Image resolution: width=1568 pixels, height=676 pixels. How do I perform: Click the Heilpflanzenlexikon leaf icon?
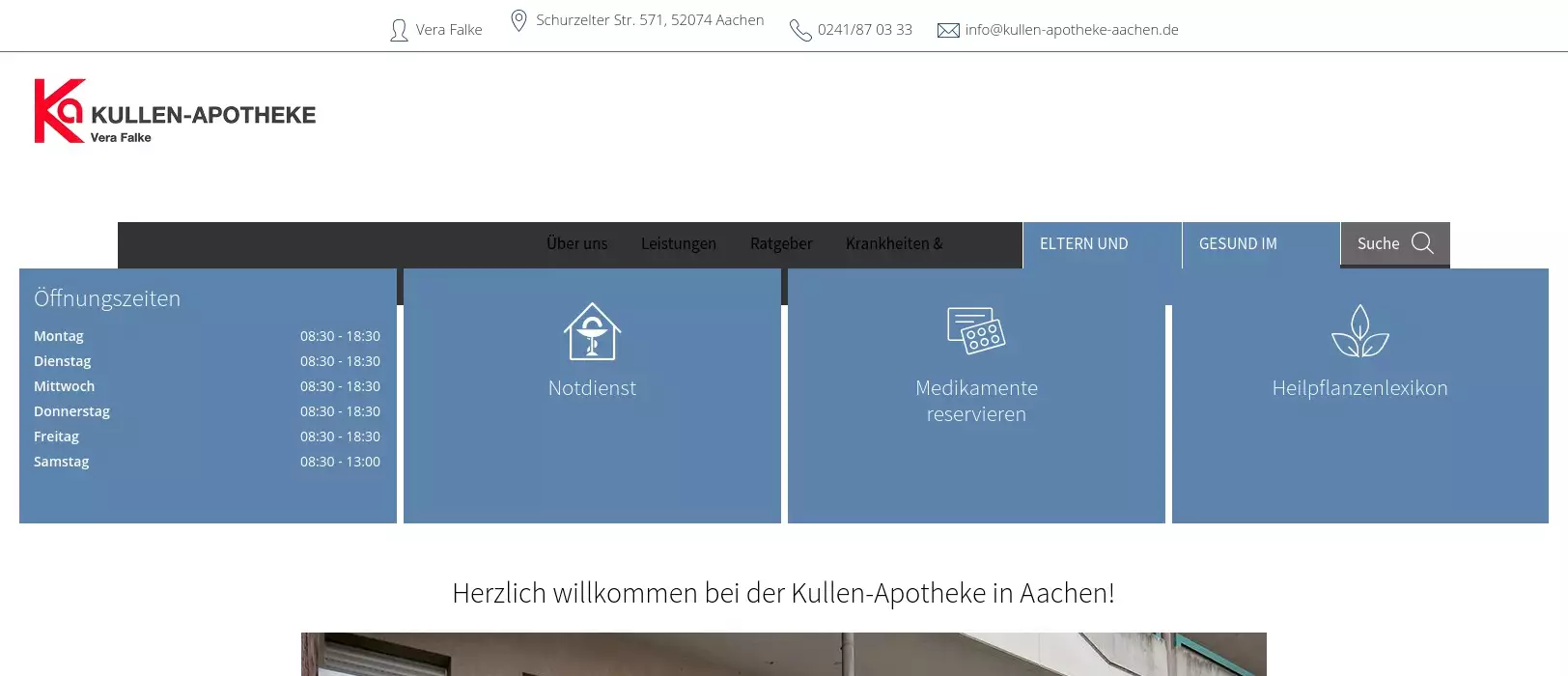pyautogui.click(x=1359, y=331)
